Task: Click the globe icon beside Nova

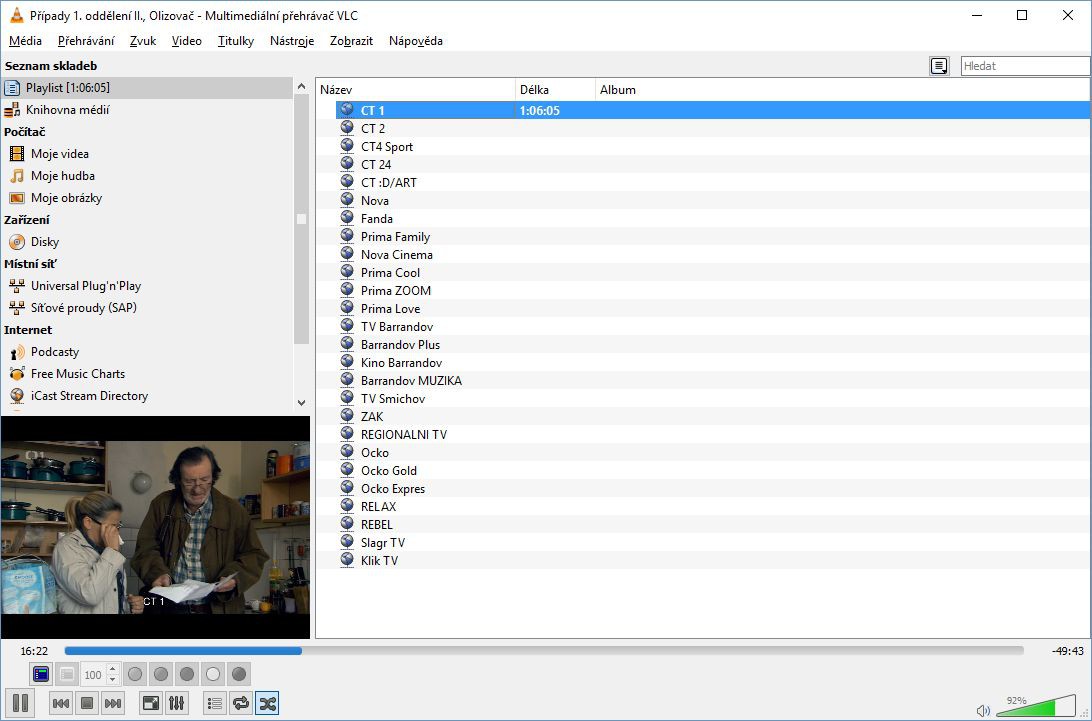Action: (x=347, y=201)
